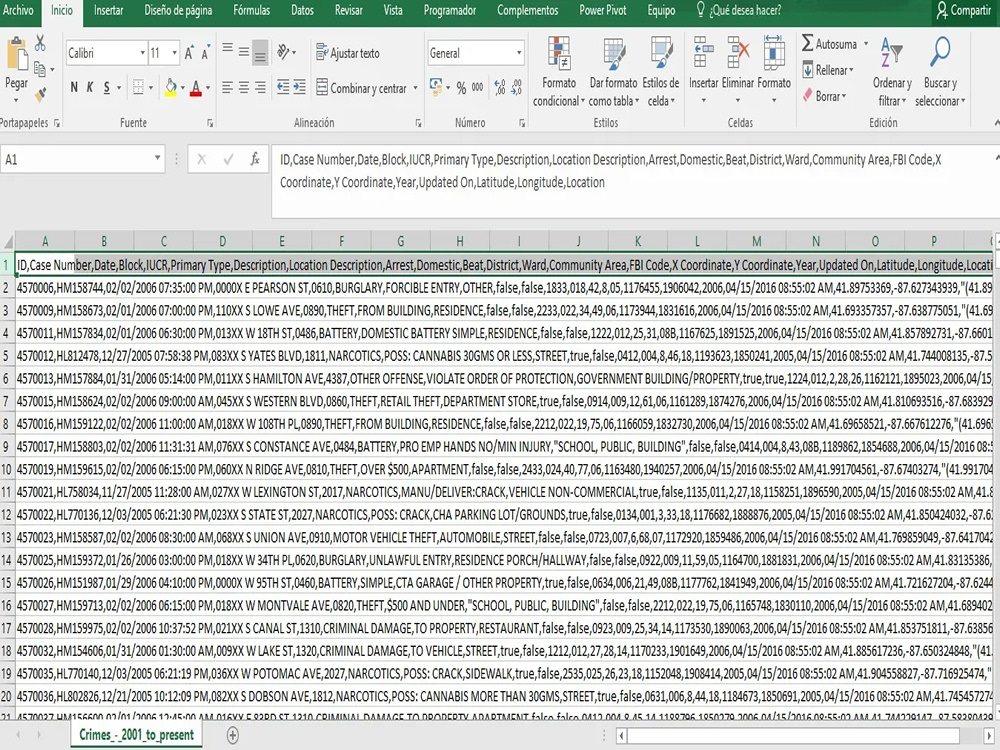
Task: Click the insert function fx icon
Action: [x=255, y=159]
